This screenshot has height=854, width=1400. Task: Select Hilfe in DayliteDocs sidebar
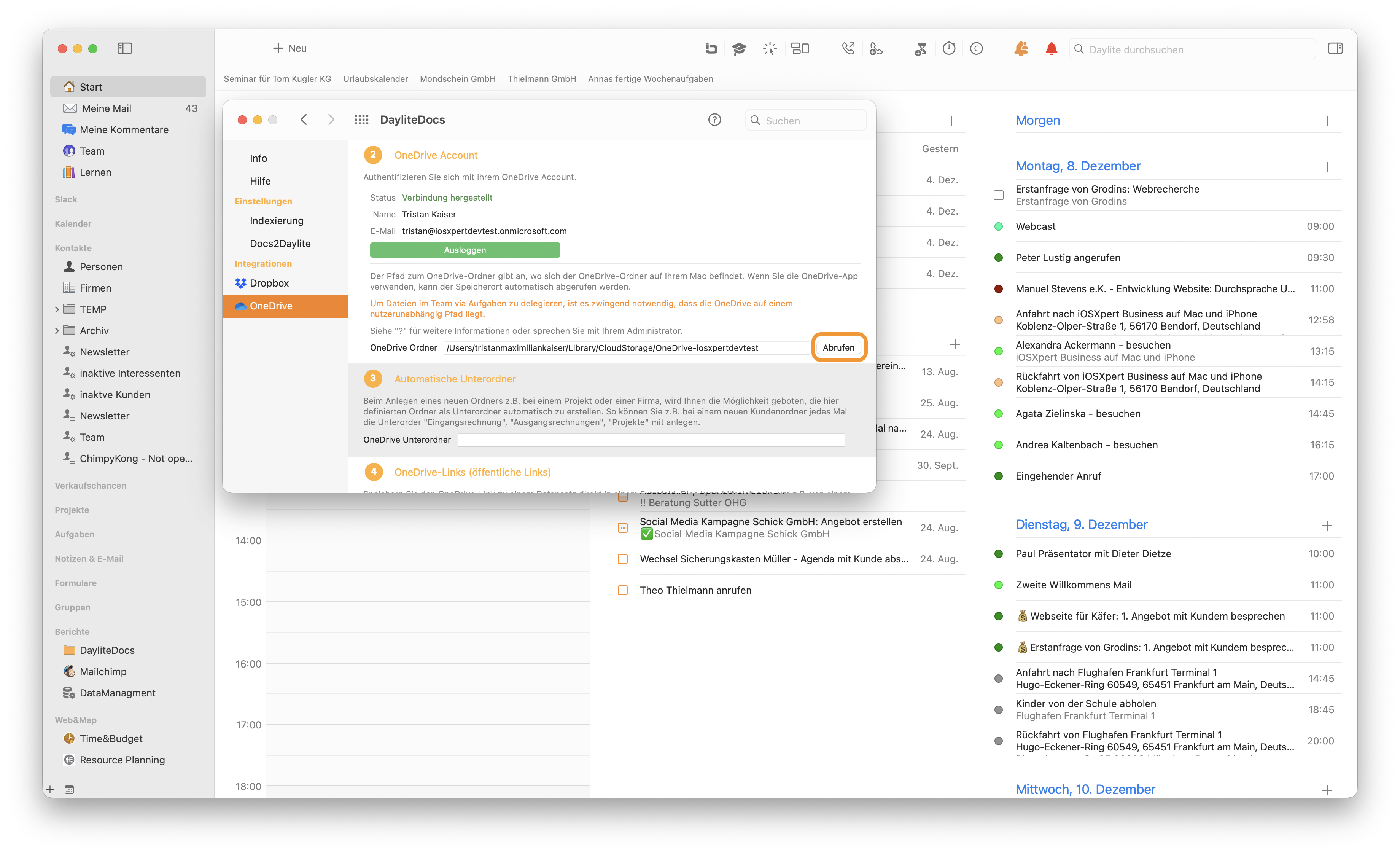coord(285,181)
